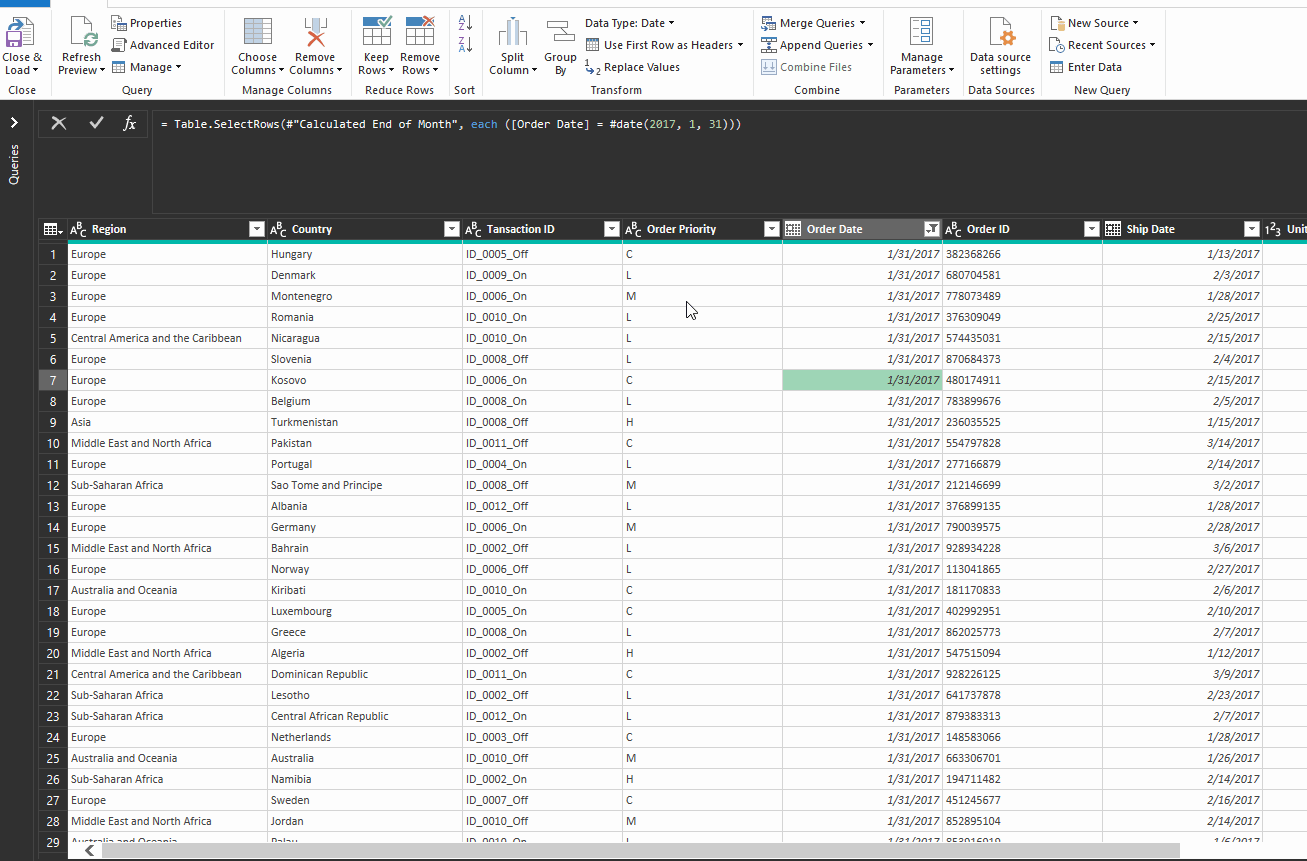Click the Manage Parameters icon
The width and height of the screenshot is (1307, 861).
tap(921, 32)
